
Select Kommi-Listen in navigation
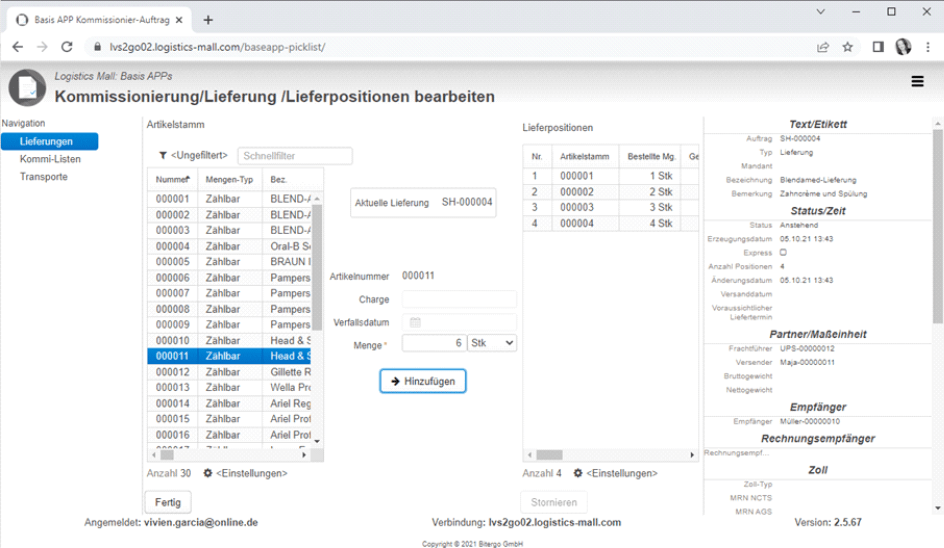[50, 159]
